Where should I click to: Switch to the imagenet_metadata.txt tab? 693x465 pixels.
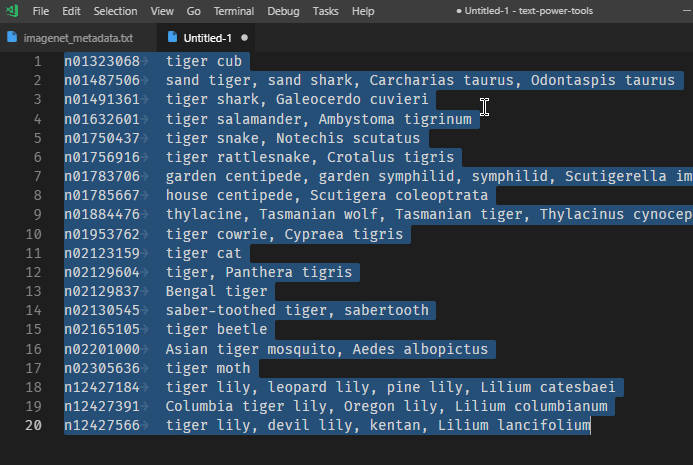click(78, 38)
